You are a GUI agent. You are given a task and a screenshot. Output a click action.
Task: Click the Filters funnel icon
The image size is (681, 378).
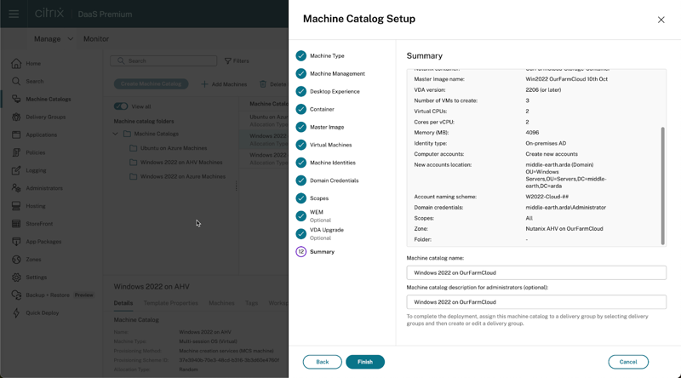pos(228,61)
